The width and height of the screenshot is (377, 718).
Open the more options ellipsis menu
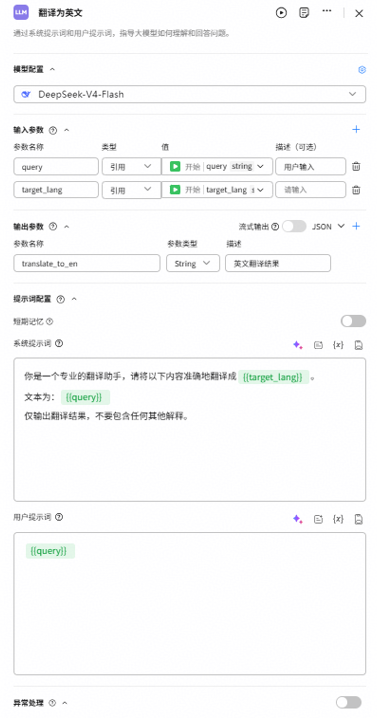[x=327, y=11]
